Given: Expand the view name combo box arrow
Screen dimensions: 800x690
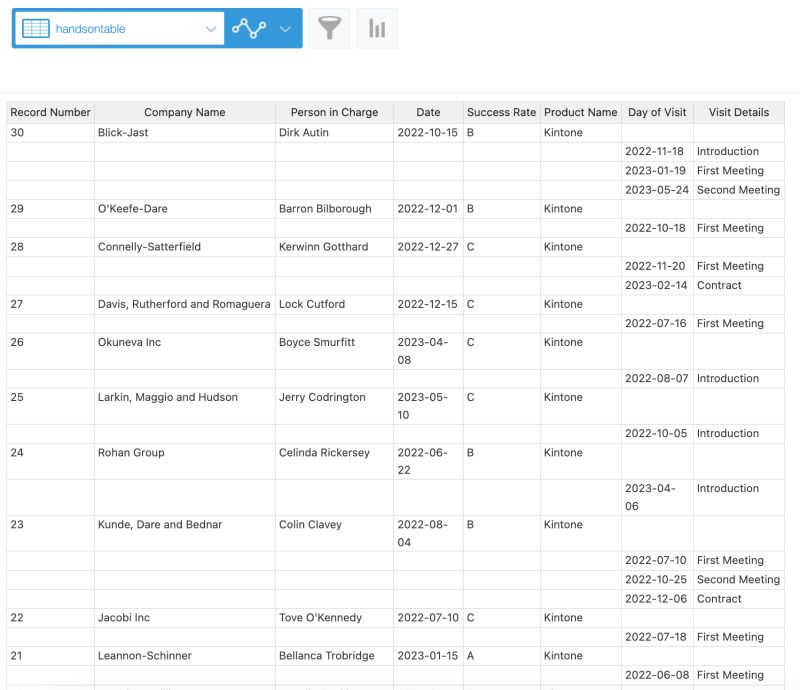Looking at the screenshot, I should tap(208, 28).
